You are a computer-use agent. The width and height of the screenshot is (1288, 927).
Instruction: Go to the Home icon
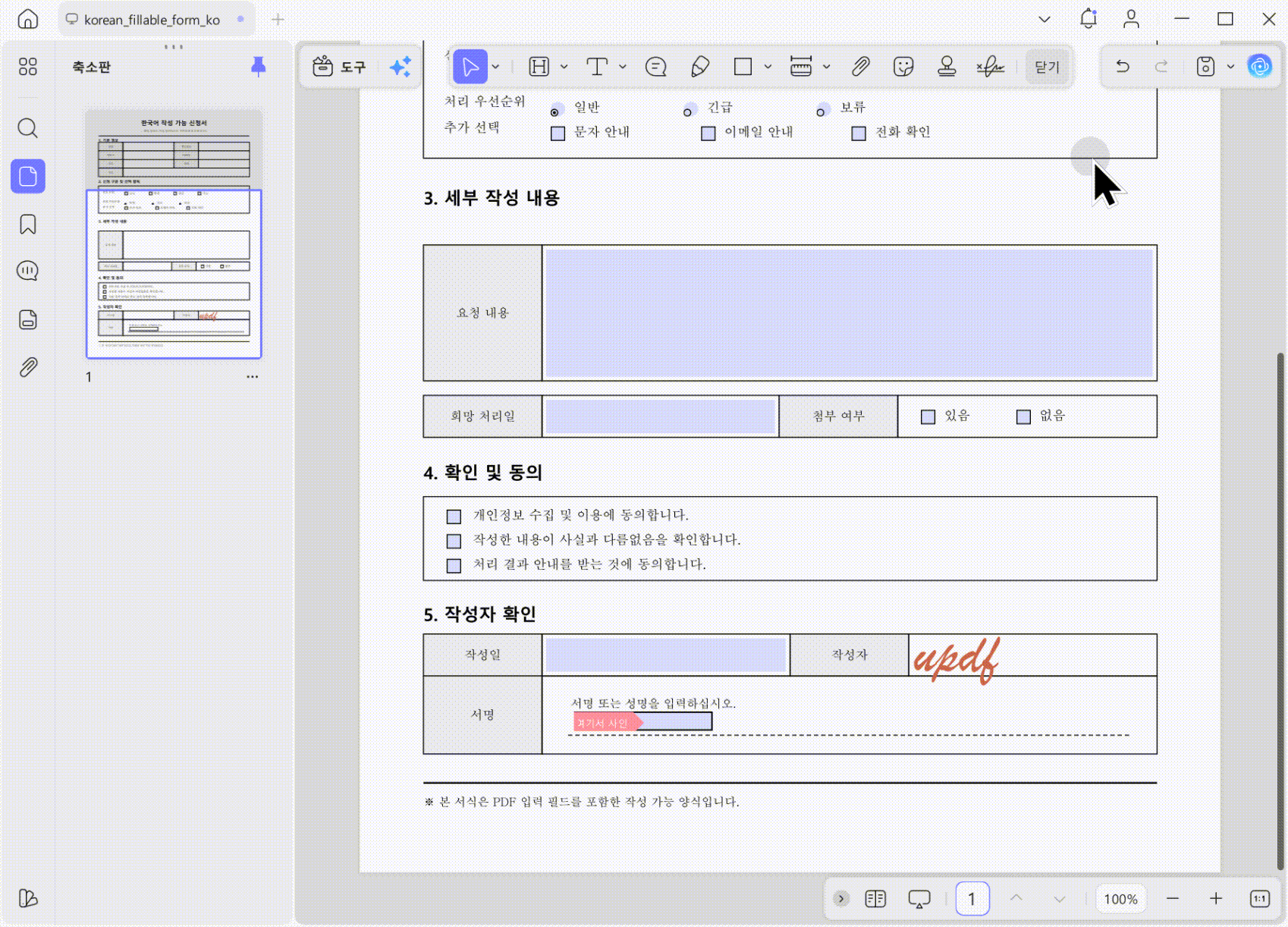tap(28, 19)
